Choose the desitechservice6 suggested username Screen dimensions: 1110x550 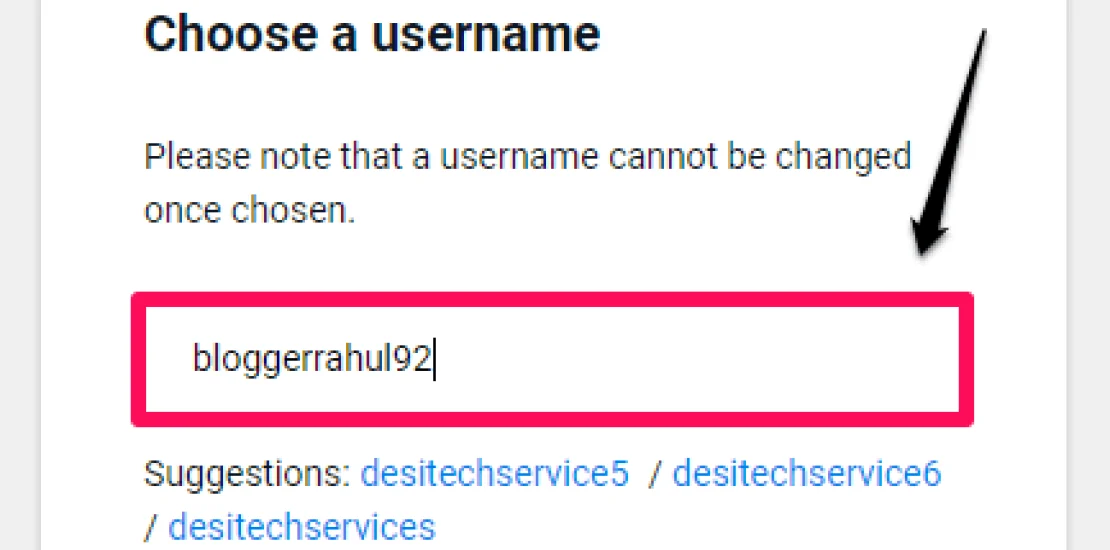[x=806, y=473]
